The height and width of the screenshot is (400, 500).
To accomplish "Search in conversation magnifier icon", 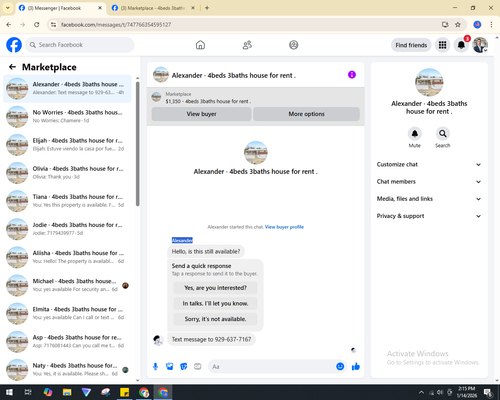I will pyautogui.click(x=443, y=134).
